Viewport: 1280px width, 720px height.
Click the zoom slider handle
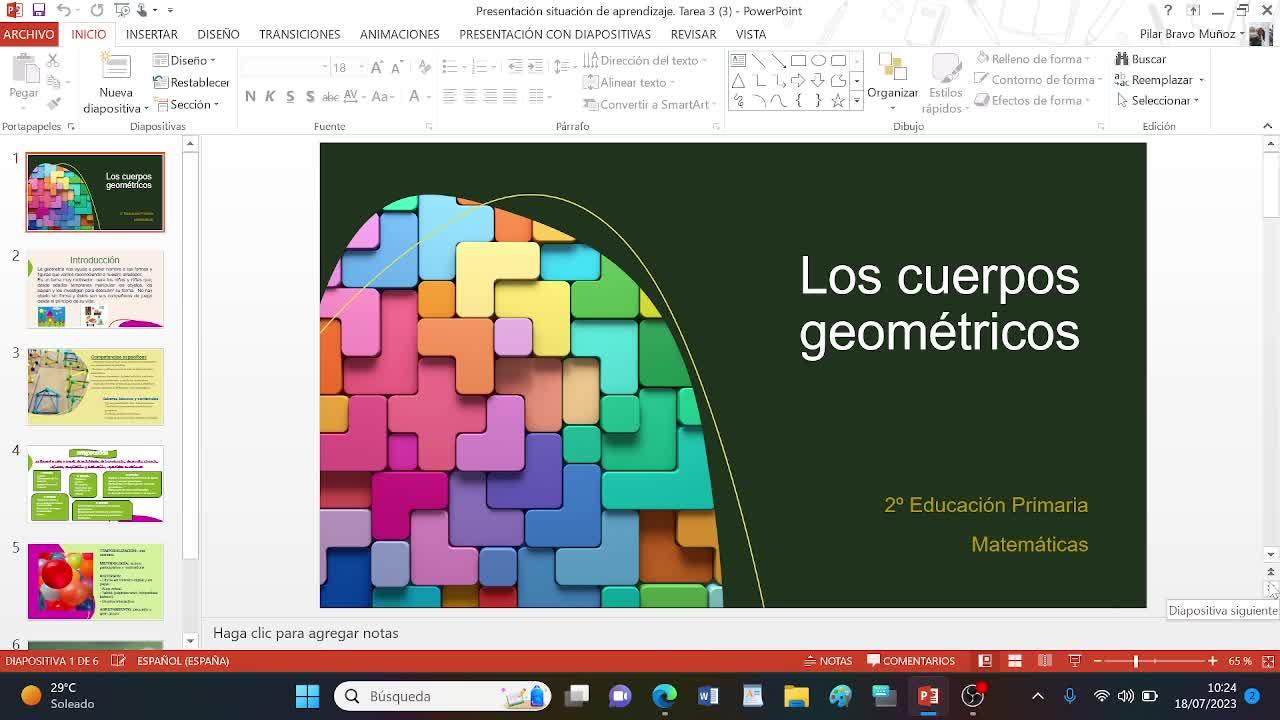[x=1136, y=661]
